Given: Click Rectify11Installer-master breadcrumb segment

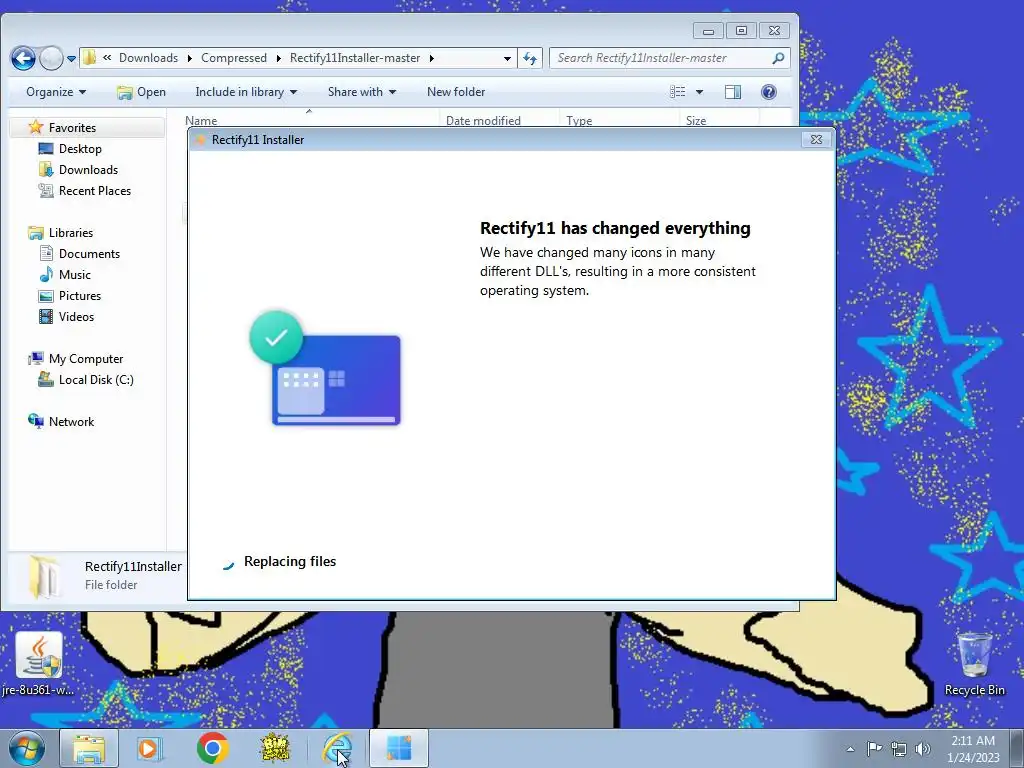Looking at the screenshot, I should click(355, 57).
